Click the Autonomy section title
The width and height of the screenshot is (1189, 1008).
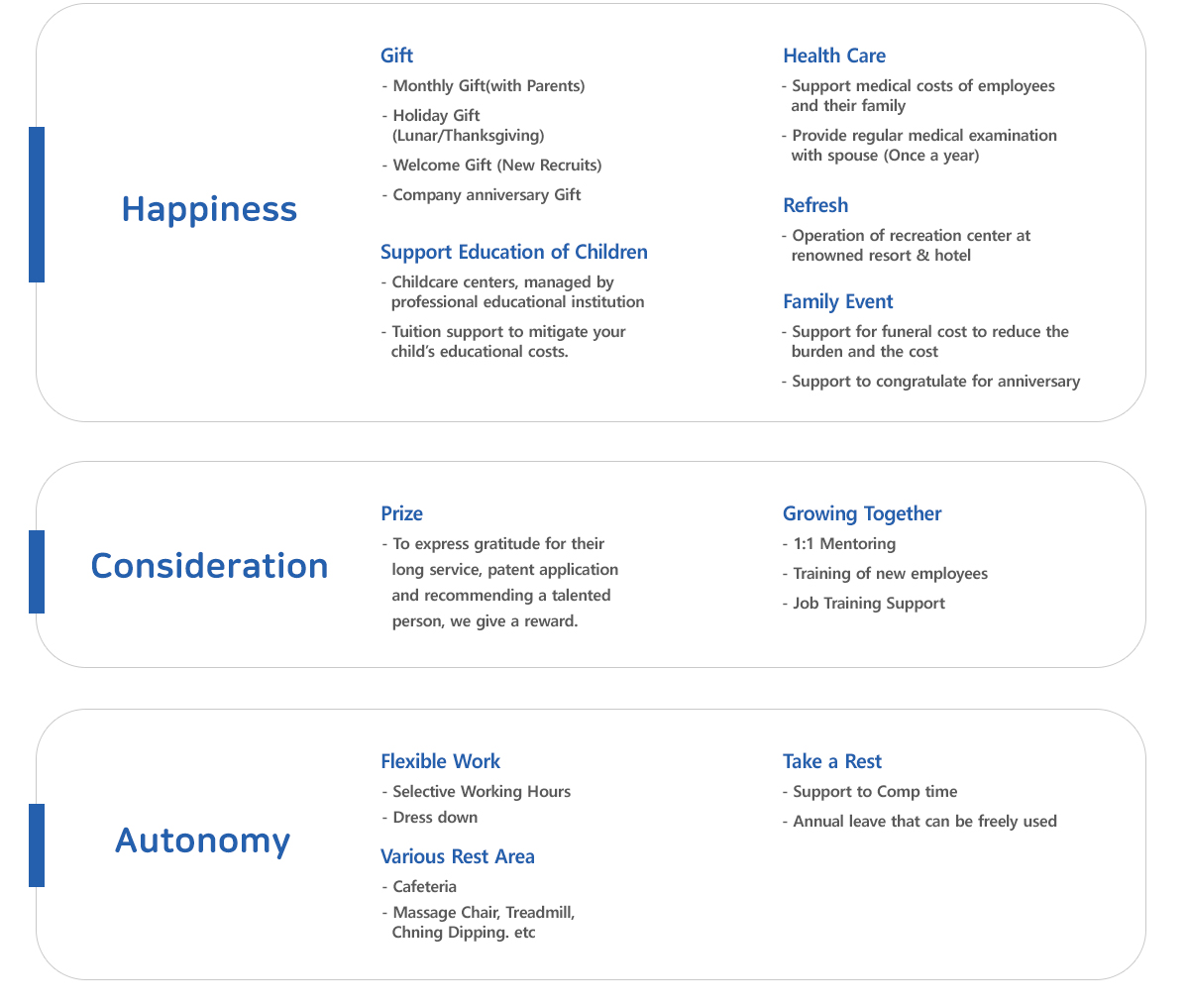[x=203, y=840]
